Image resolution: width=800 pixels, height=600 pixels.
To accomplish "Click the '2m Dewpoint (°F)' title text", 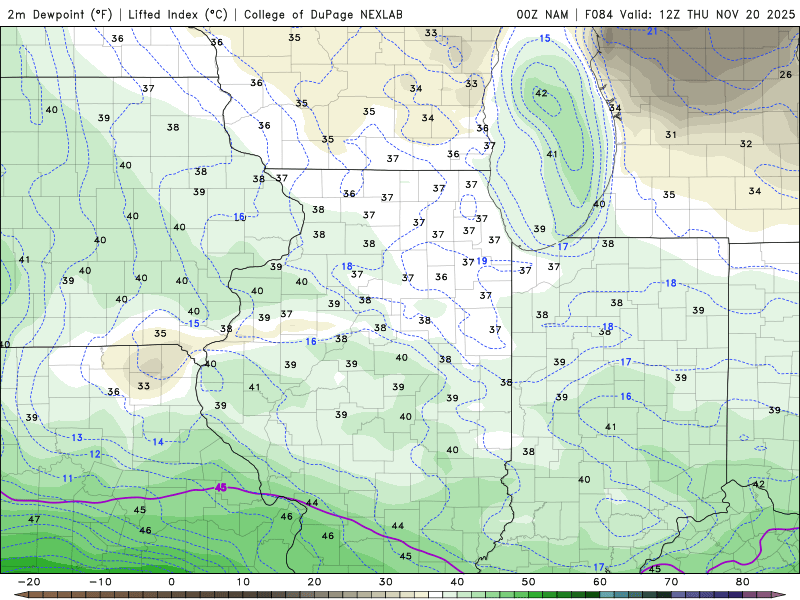I will click(x=59, y=14).
